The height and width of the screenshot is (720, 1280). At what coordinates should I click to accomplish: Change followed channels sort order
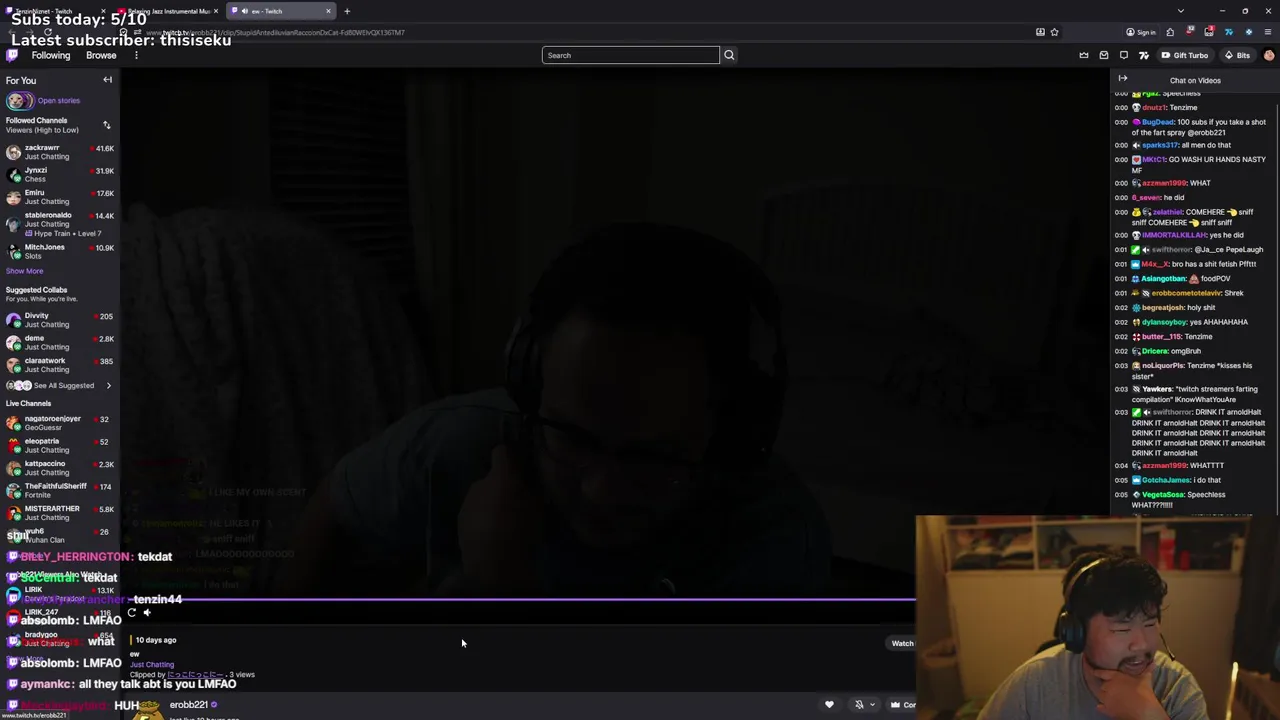(107, 125)
